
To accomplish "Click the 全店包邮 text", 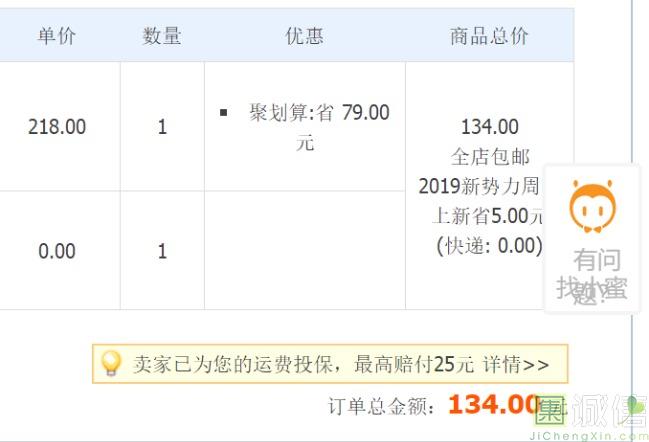I will click(x=489, y=157).
